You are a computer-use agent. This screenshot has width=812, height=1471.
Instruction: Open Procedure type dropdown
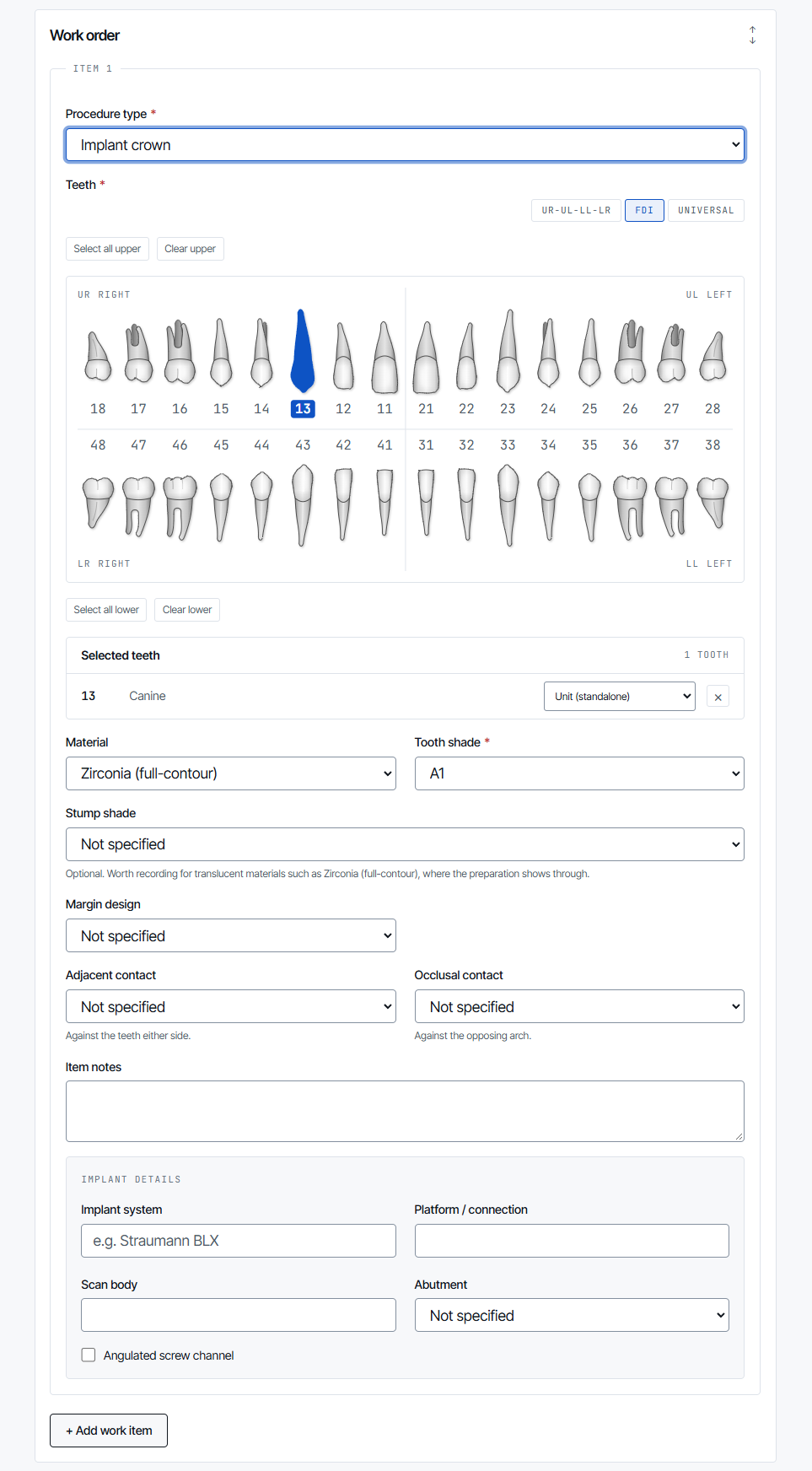(405, 145)
